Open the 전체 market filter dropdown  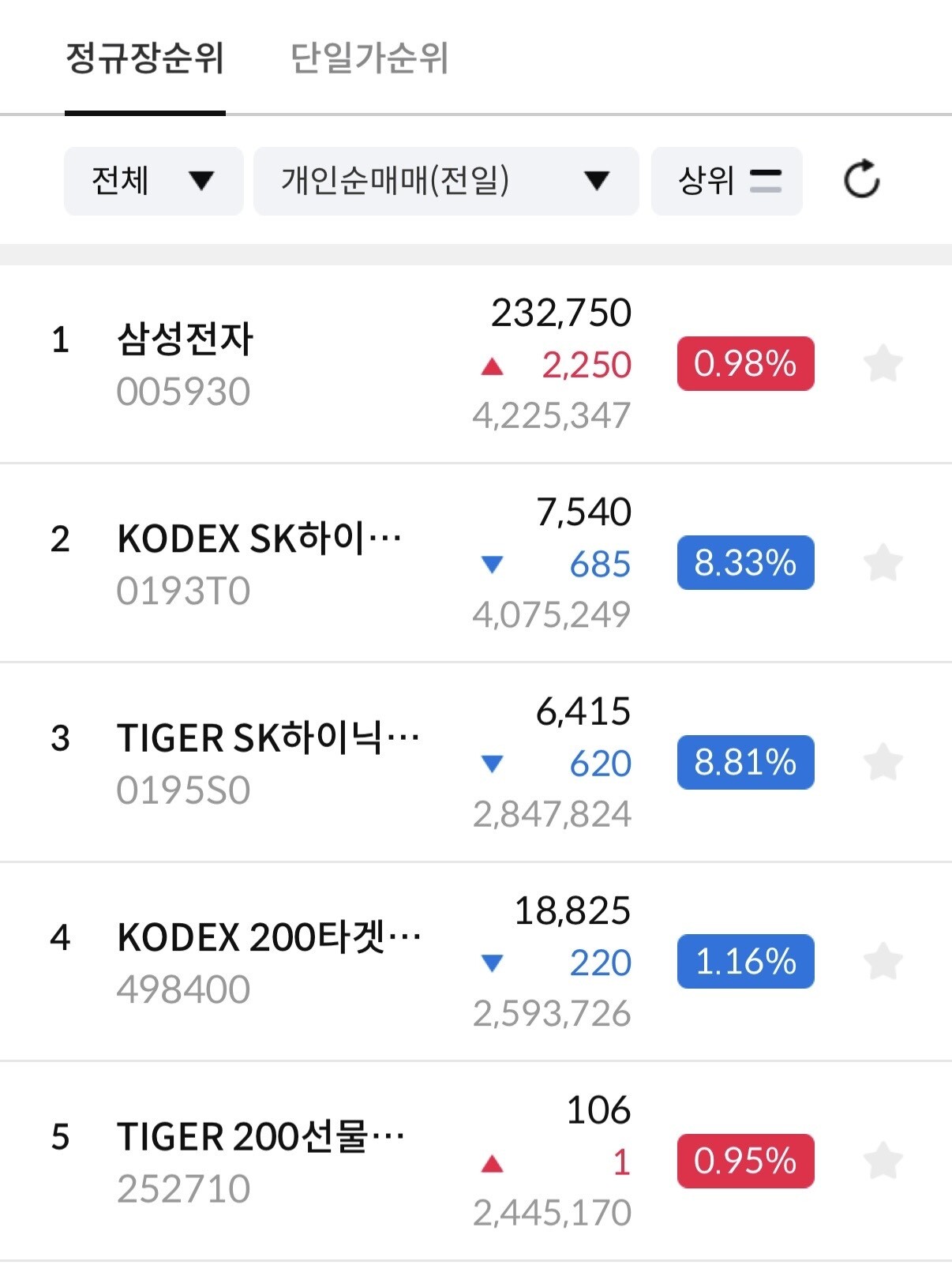tap(154, 181)
